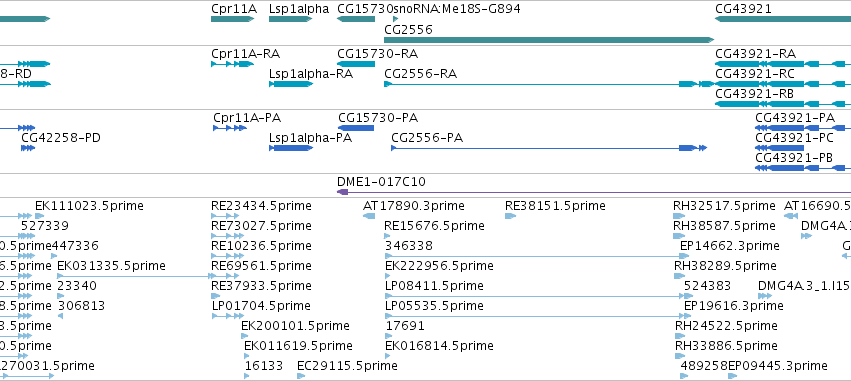This screenshot has height=381, width=851.
Task: Select the CG43921 gene feature
Action: pos(783,19)
